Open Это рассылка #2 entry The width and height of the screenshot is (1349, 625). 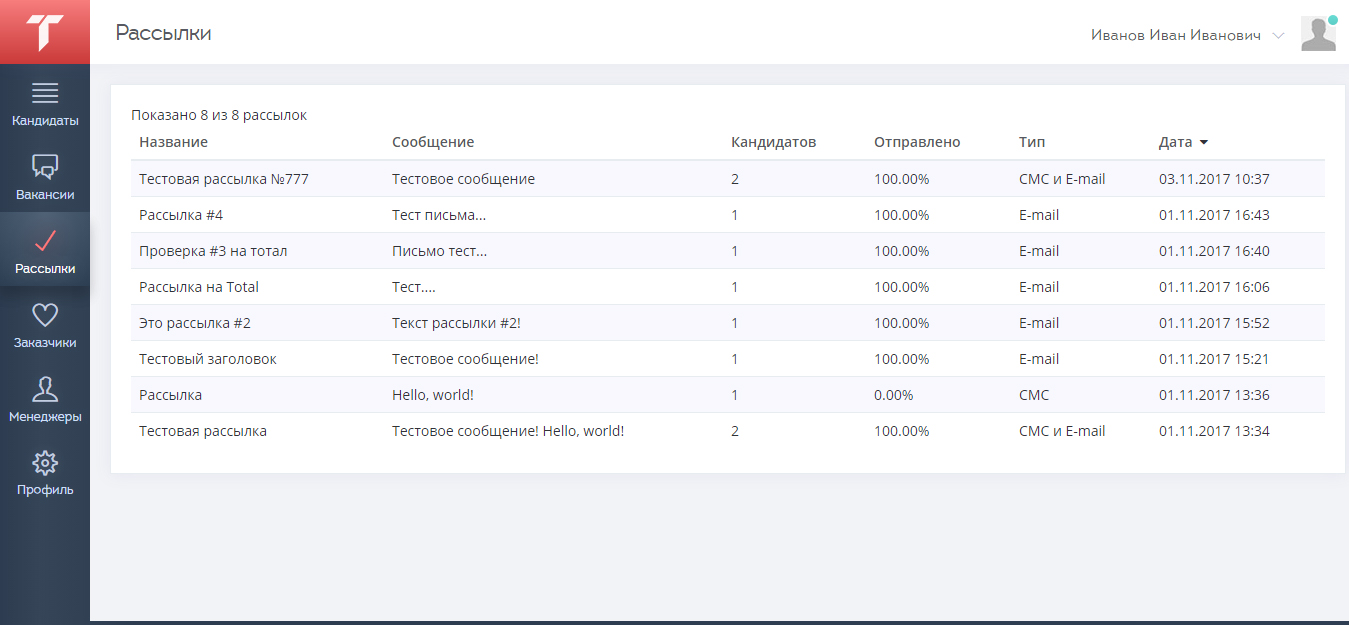click(195, 323)
